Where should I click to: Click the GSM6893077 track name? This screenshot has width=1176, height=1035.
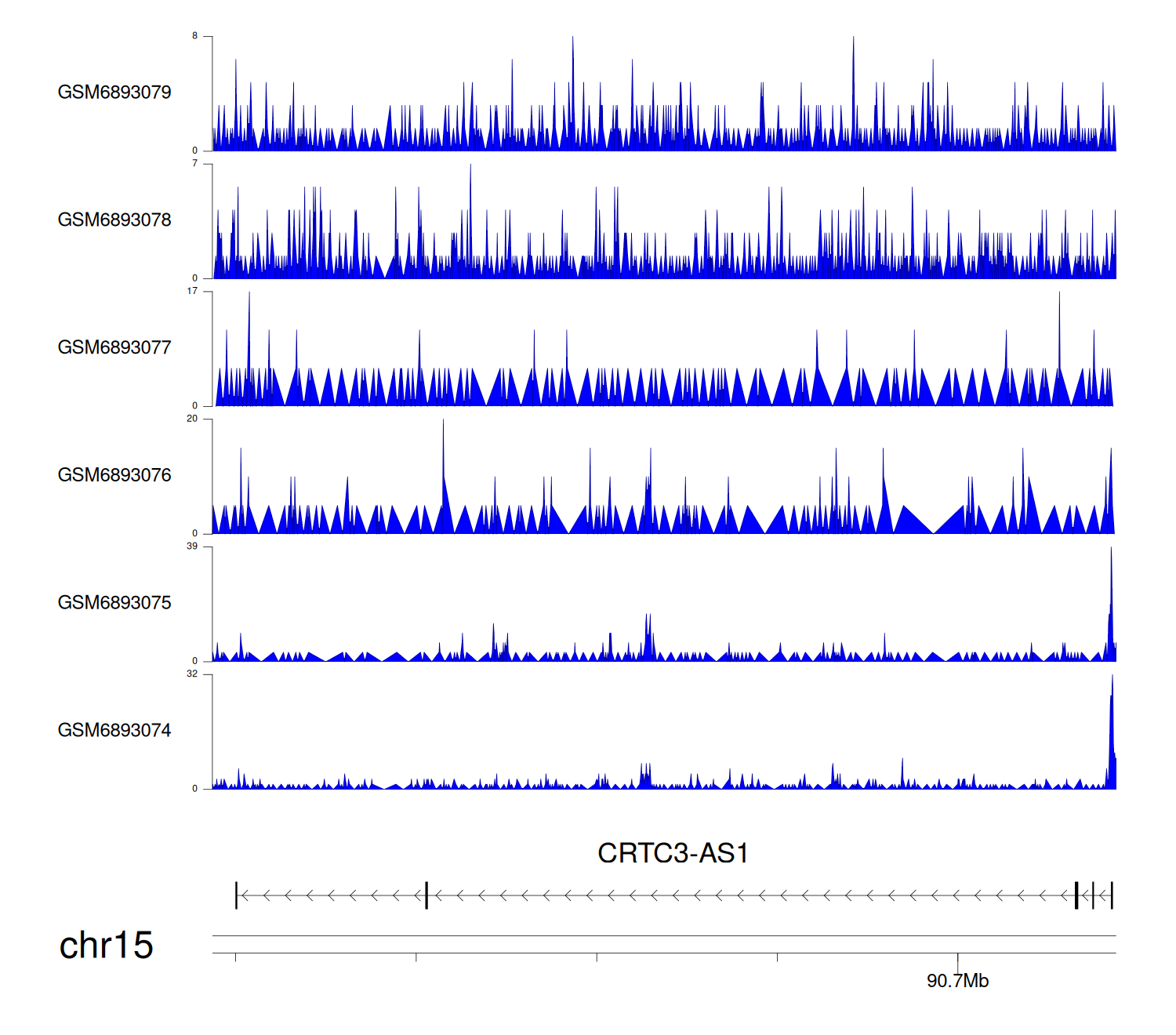[114, 347]
